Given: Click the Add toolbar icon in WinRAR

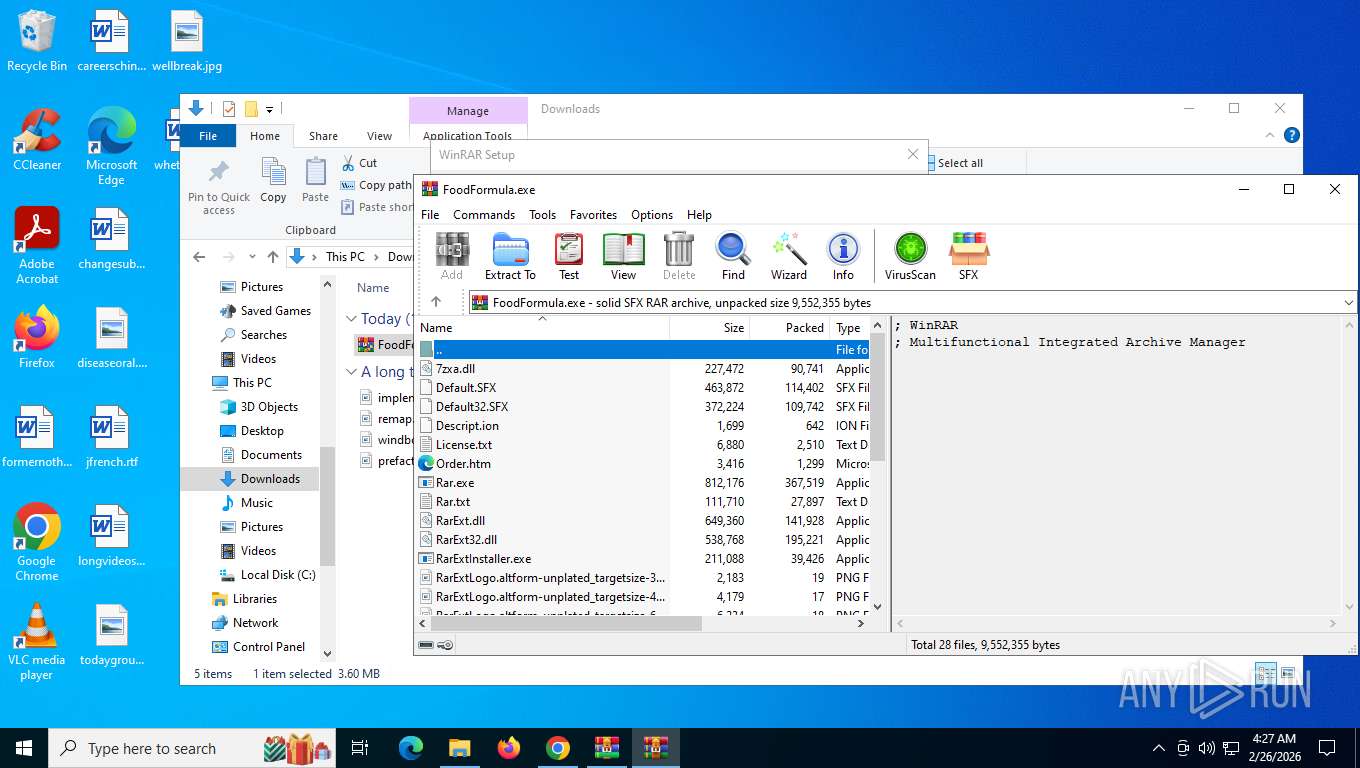Looking at the screenshot, I should pyautogui.click(x=452, y=256).
